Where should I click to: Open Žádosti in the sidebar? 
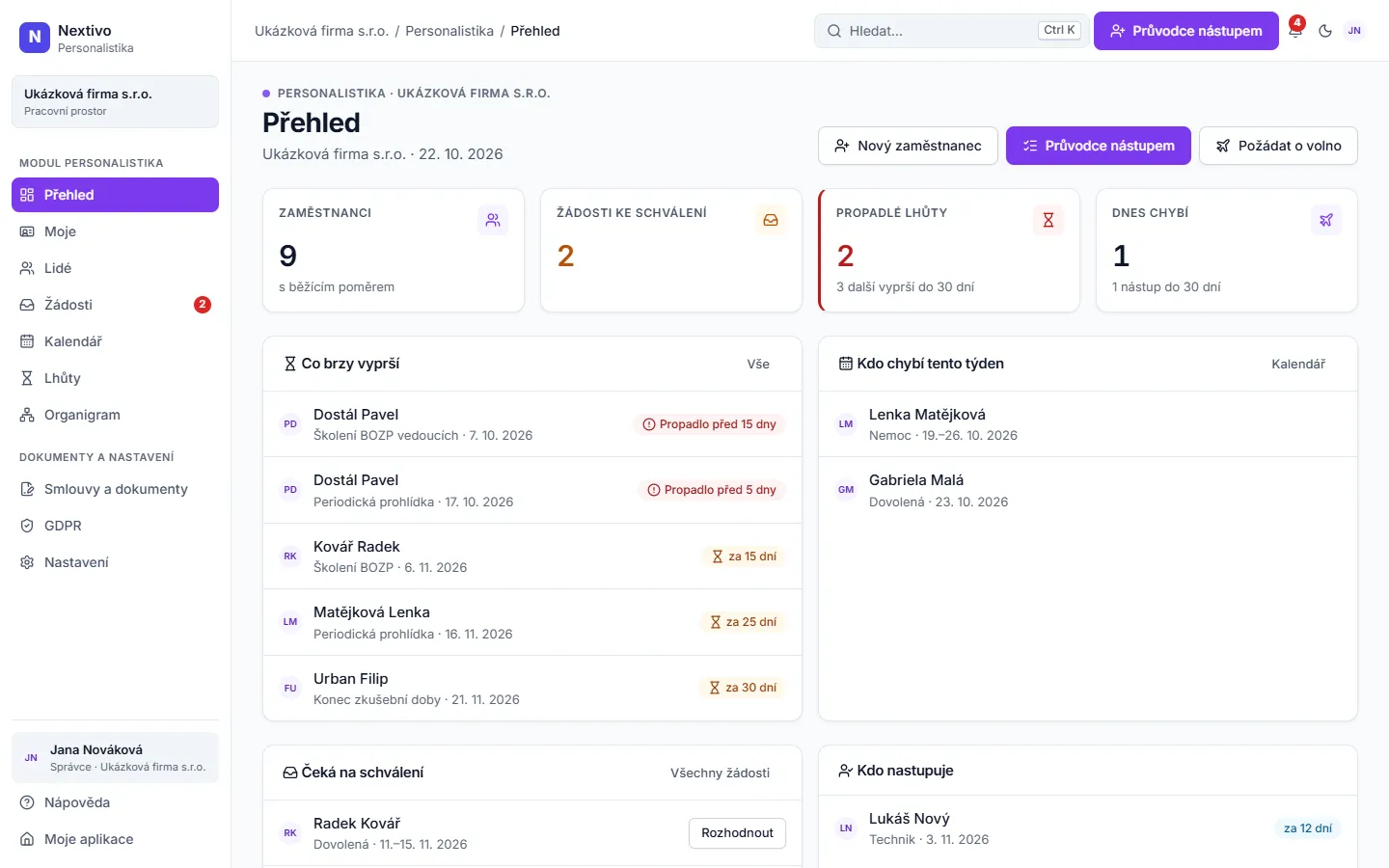(115, 305)
